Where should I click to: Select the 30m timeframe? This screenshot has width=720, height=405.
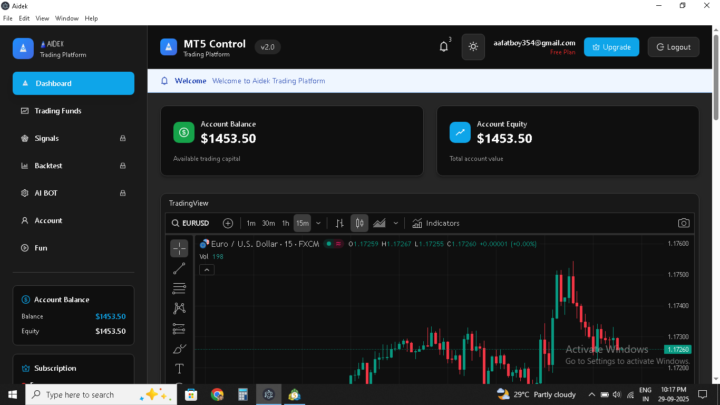[x=268, y=223]
